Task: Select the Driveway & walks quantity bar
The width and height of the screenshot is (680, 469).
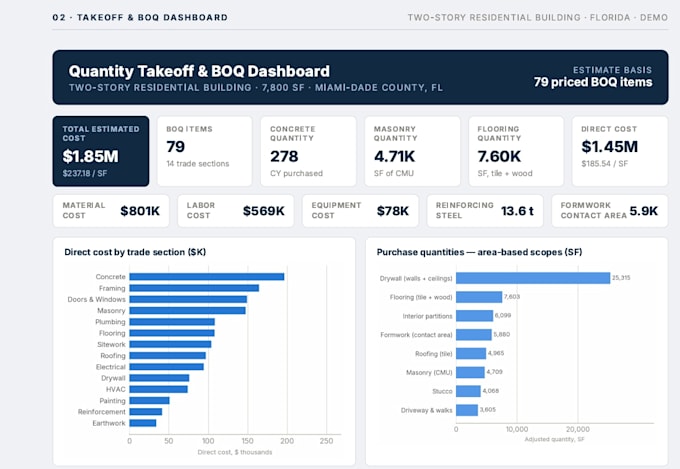Action: tap(467, 410)
